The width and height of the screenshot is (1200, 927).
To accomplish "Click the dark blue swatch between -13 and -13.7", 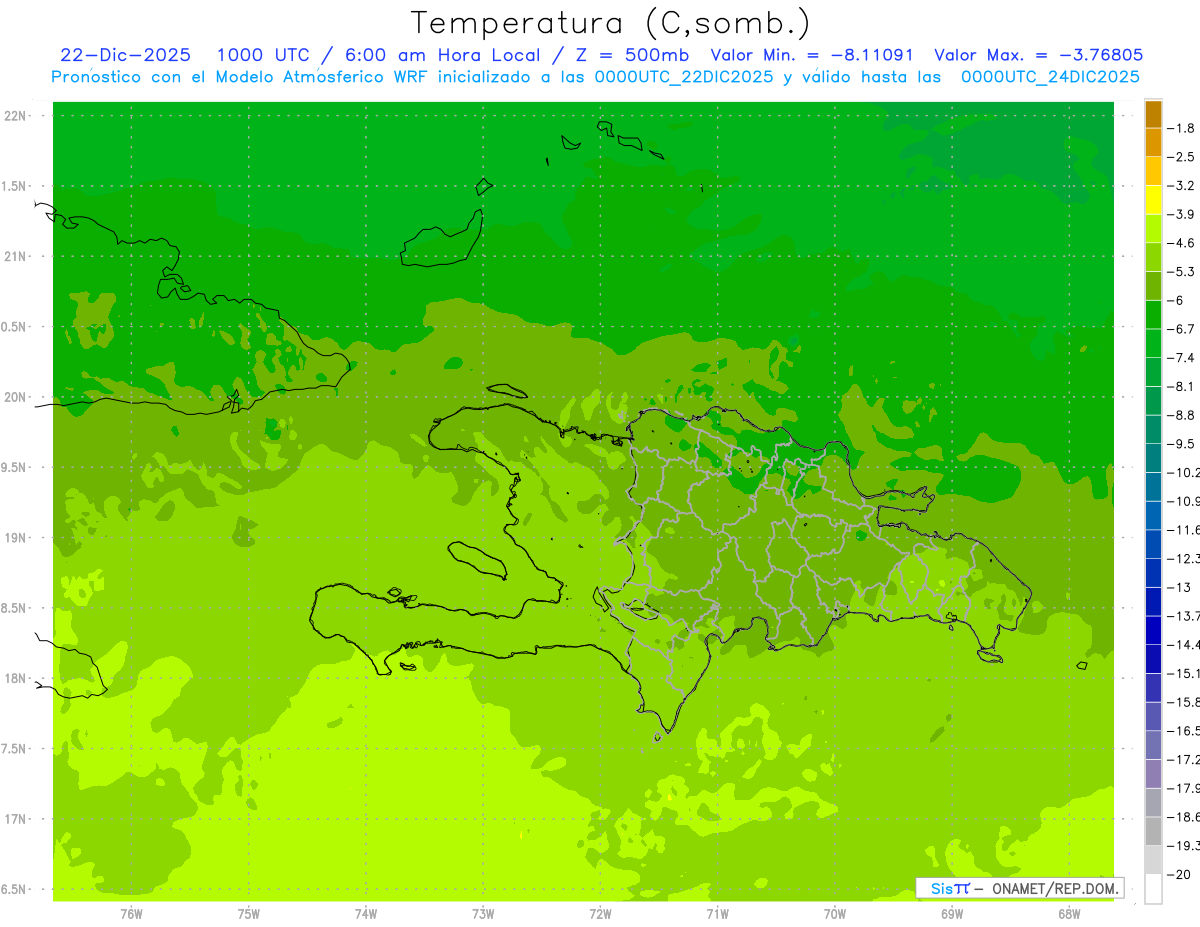I will pyautogui.click(x=1153, y=602).
